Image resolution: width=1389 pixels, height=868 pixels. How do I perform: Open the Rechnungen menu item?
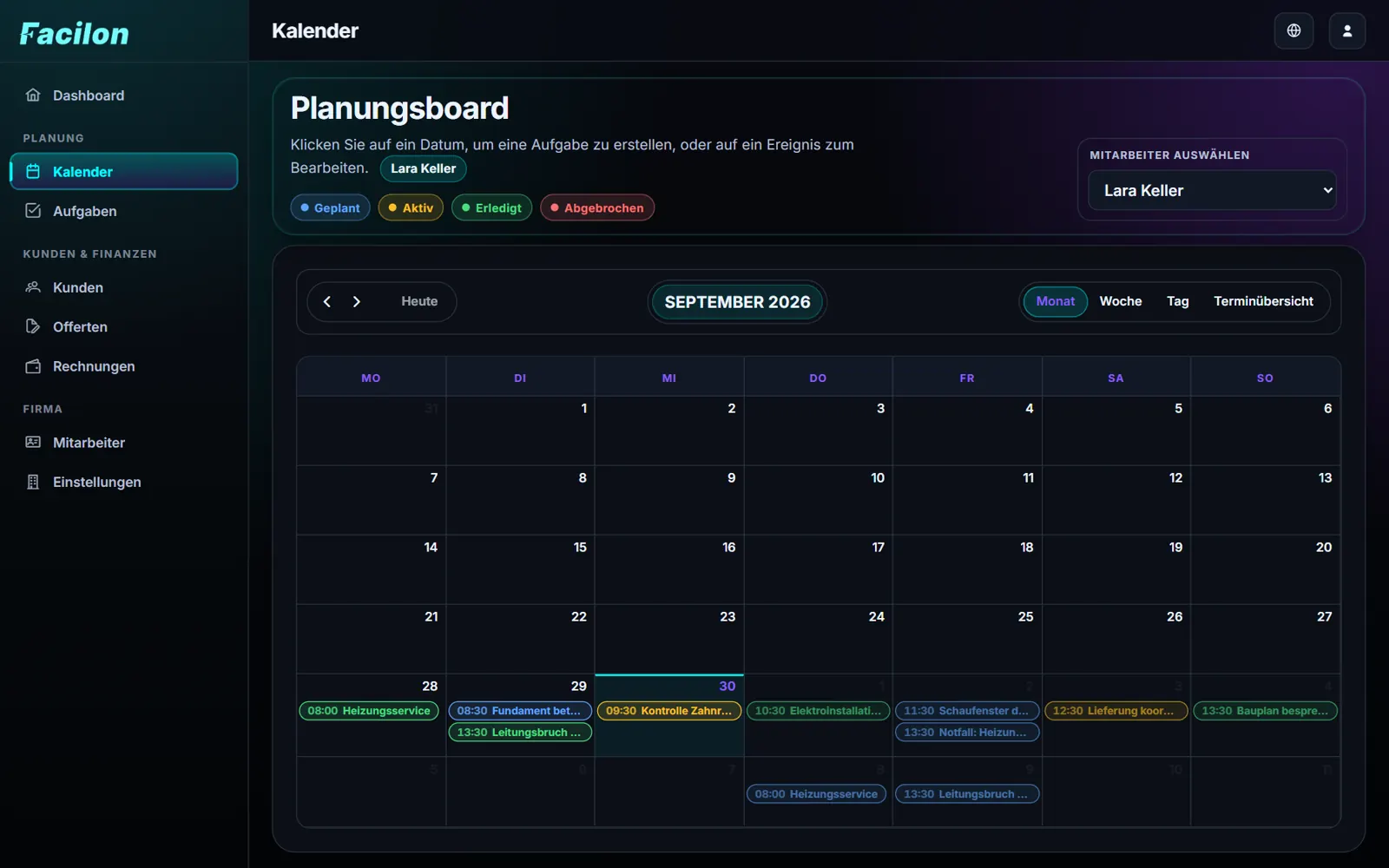124,366
